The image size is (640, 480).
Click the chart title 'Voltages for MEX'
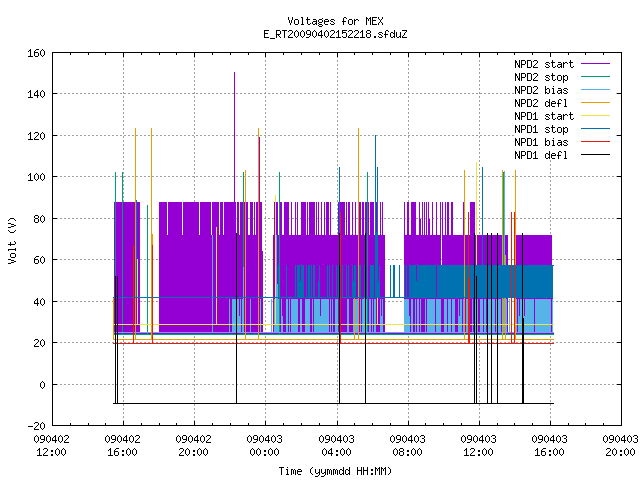pos(335,21)
